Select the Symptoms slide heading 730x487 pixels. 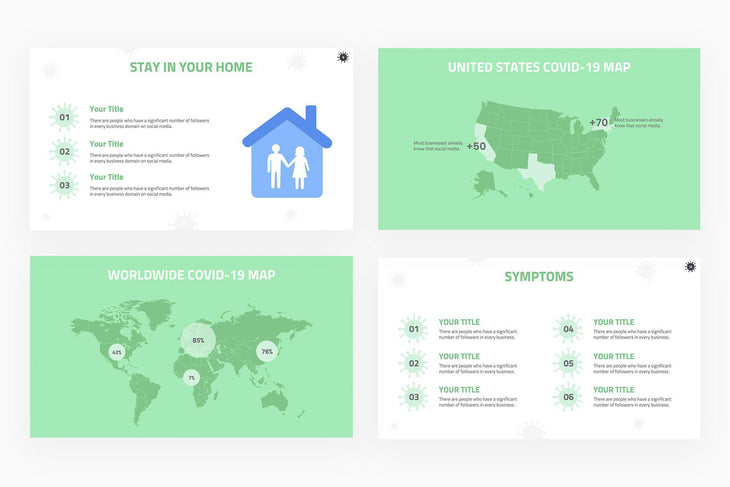pos(538,276)
